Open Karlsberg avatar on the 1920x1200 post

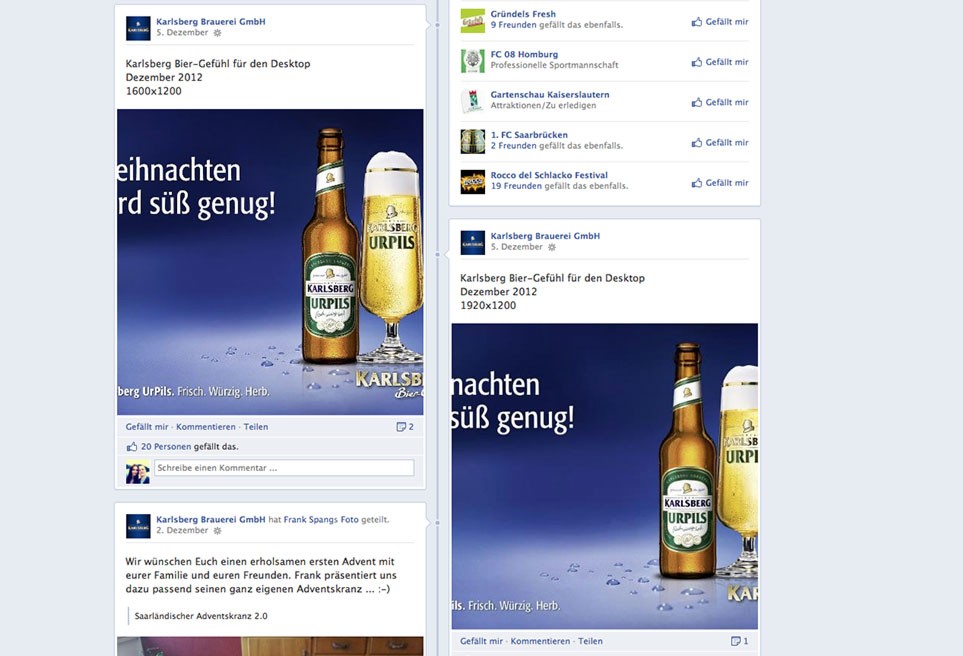(473, 243)
